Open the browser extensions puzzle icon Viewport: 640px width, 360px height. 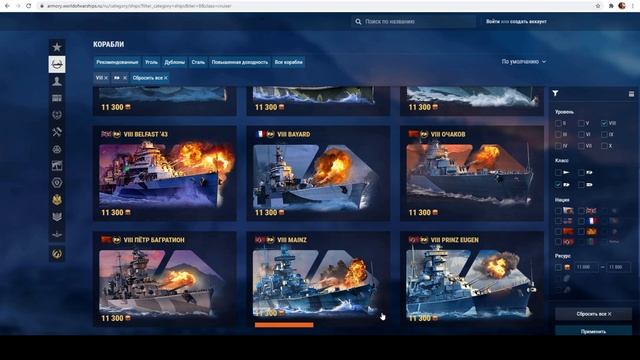click(x=611, y=6)
